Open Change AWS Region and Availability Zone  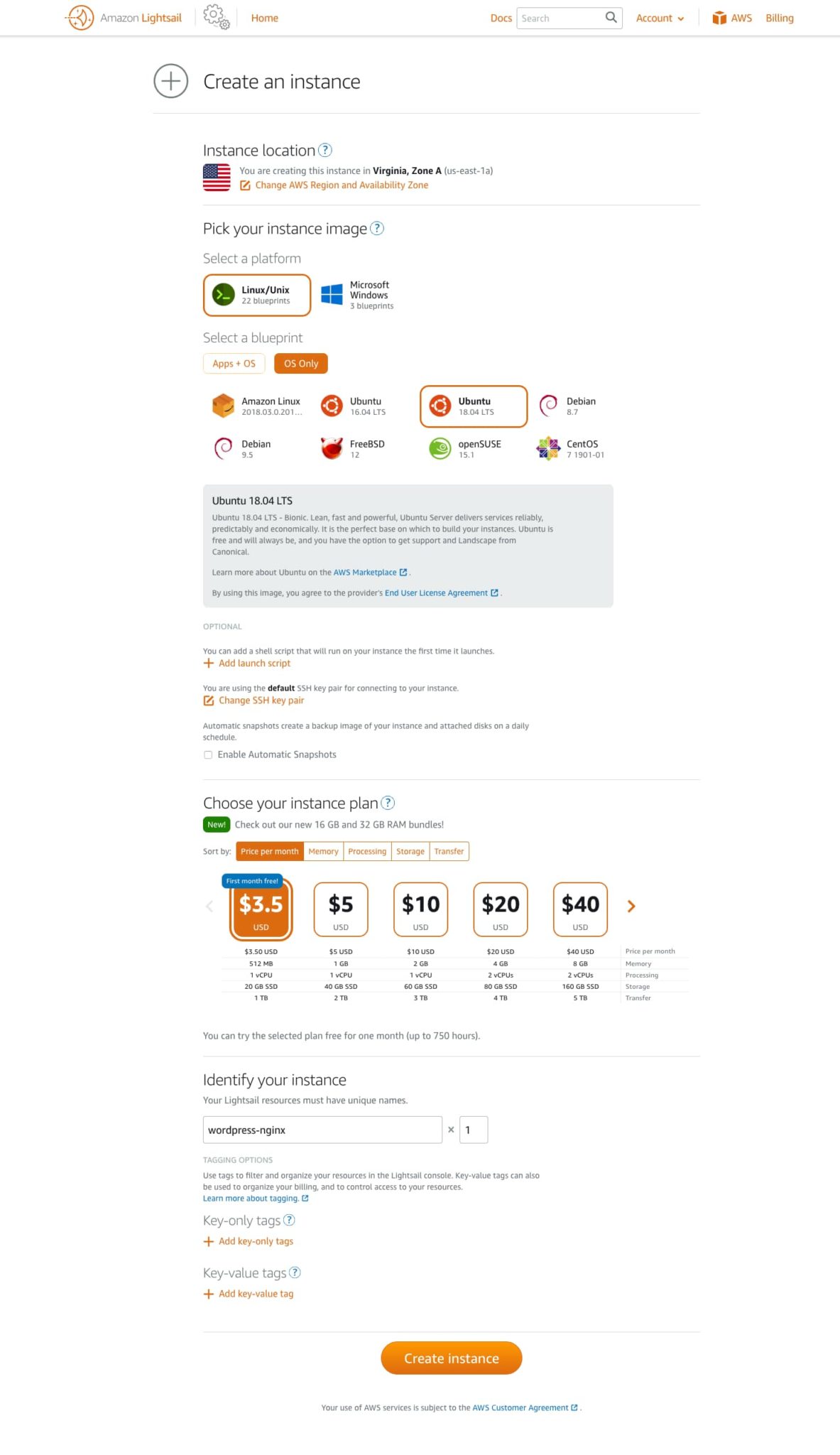[341, 185]
